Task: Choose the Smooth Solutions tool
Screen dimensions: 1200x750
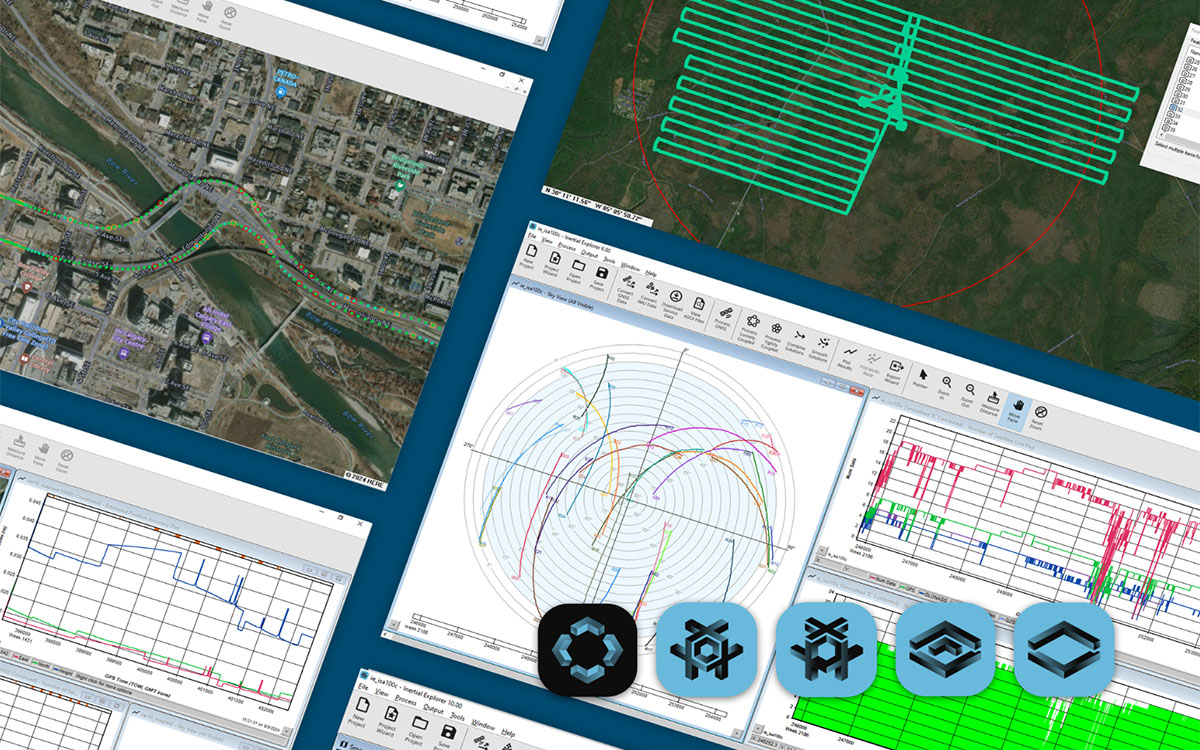Action: tap(823, 342)
